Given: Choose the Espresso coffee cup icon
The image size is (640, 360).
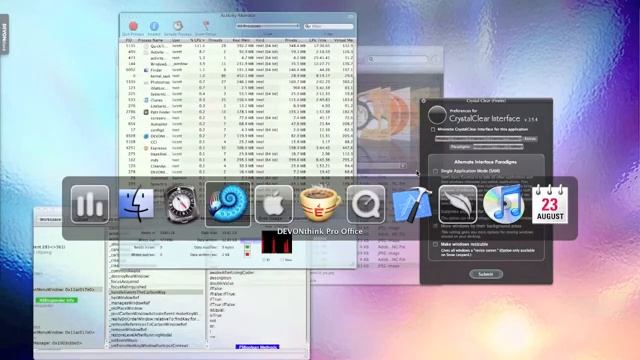Looking at the screenshot, I should [320, 204].
